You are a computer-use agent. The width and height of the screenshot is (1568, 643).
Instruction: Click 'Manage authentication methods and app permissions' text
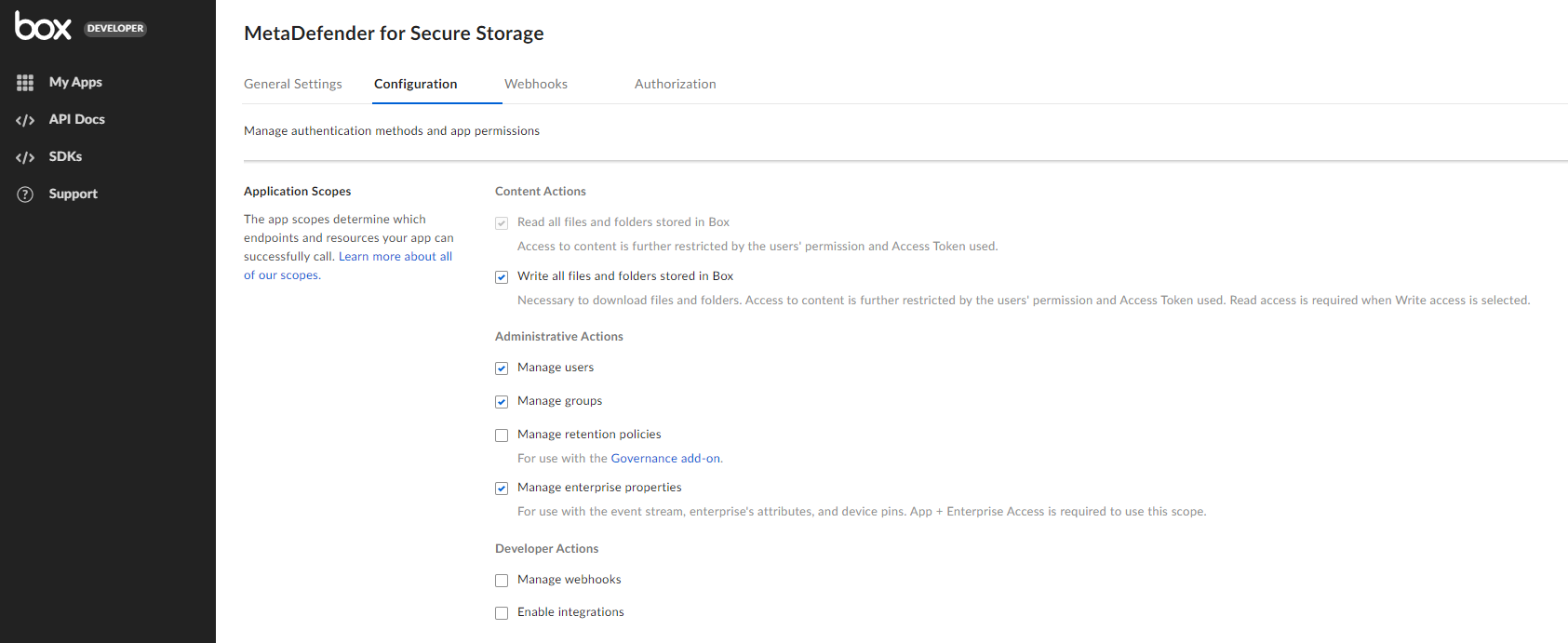coord(392,130)
